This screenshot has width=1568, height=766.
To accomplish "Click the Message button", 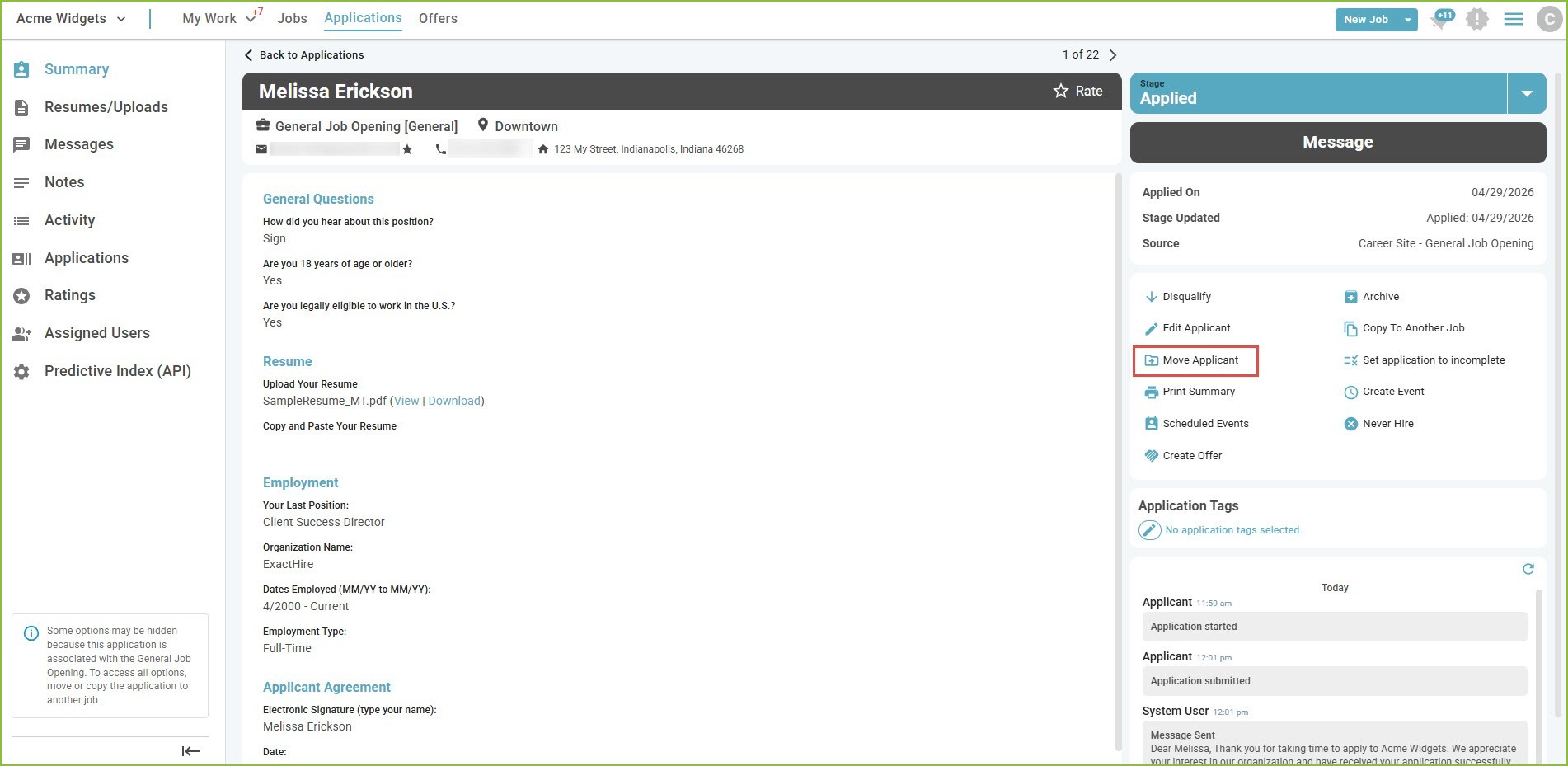I will tap(1337, 143).
